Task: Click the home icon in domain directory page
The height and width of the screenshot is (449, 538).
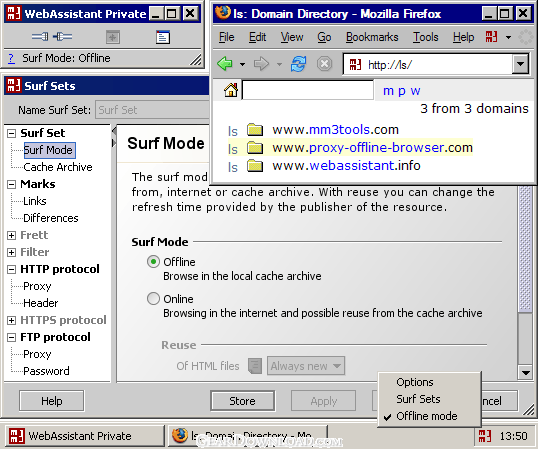Action: [x=231, y=90]
